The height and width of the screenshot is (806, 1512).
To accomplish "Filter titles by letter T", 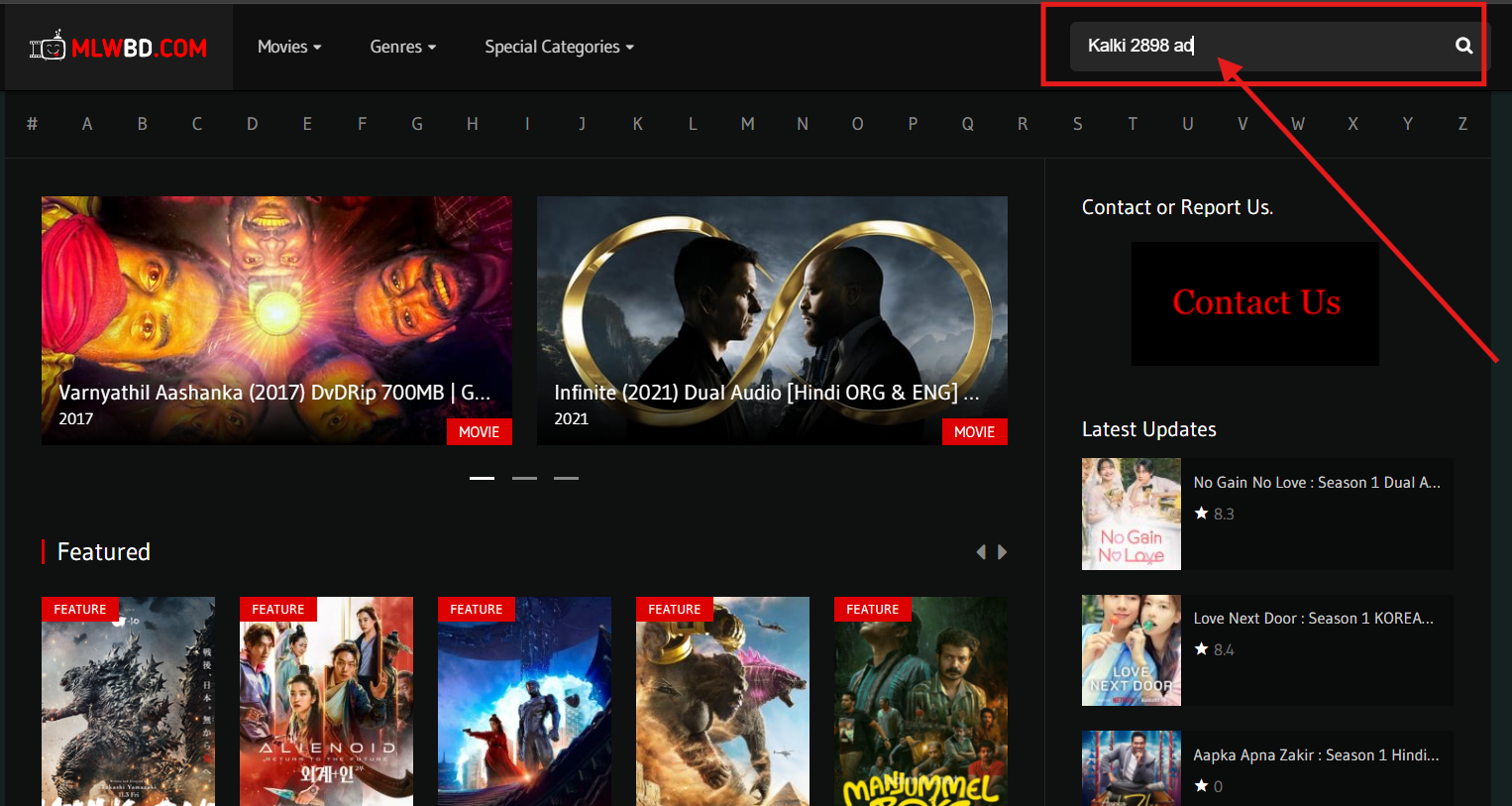I will [1133, 124].
